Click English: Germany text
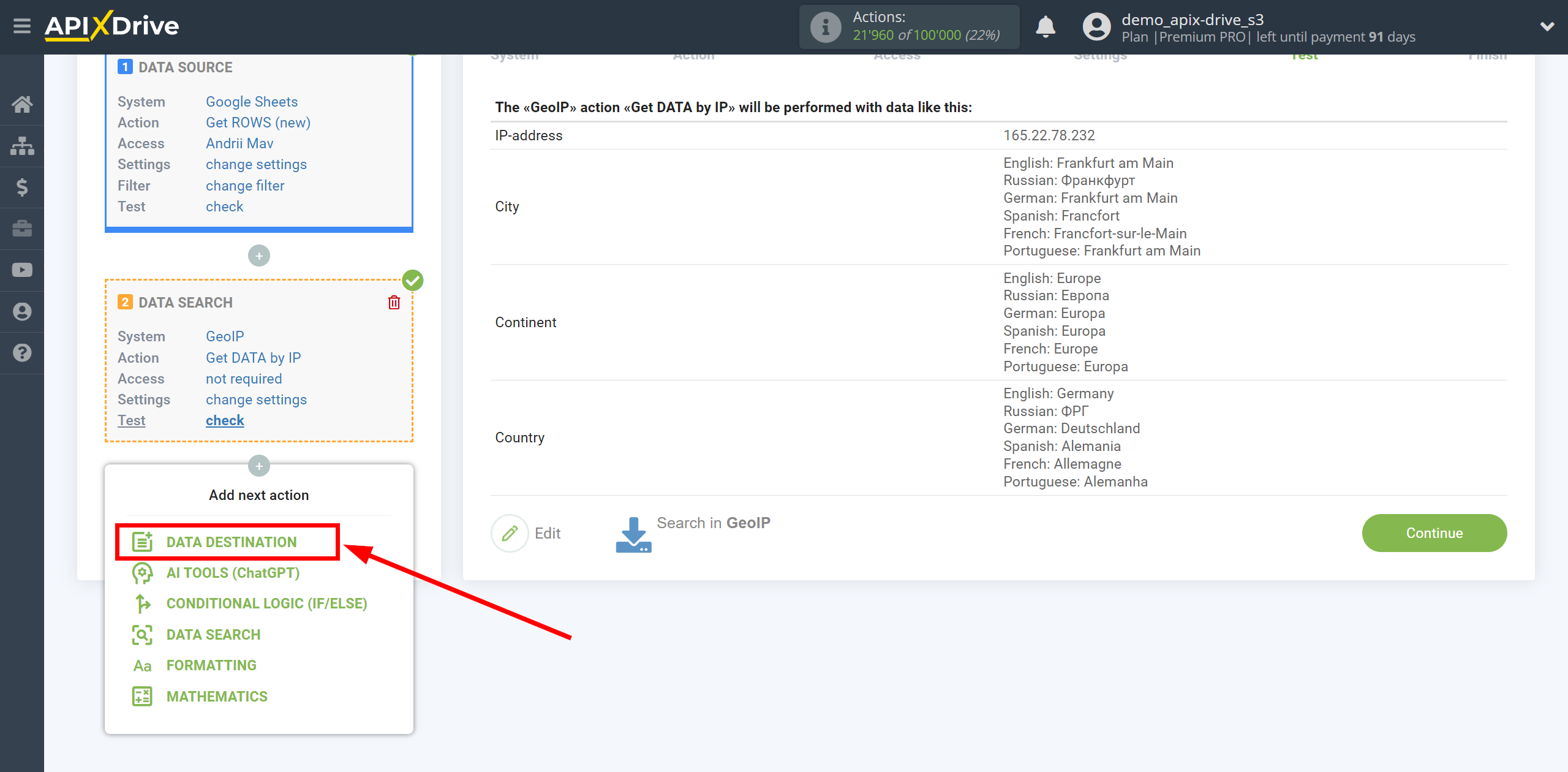Image resolution: width=1568 pixels, height=772 pixels. click(x=1058, y=393)
